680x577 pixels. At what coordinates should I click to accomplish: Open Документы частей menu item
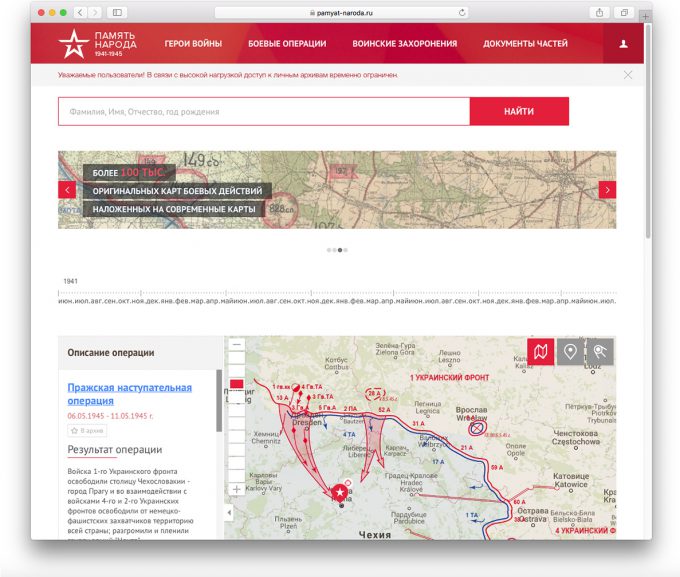(525, 44)
